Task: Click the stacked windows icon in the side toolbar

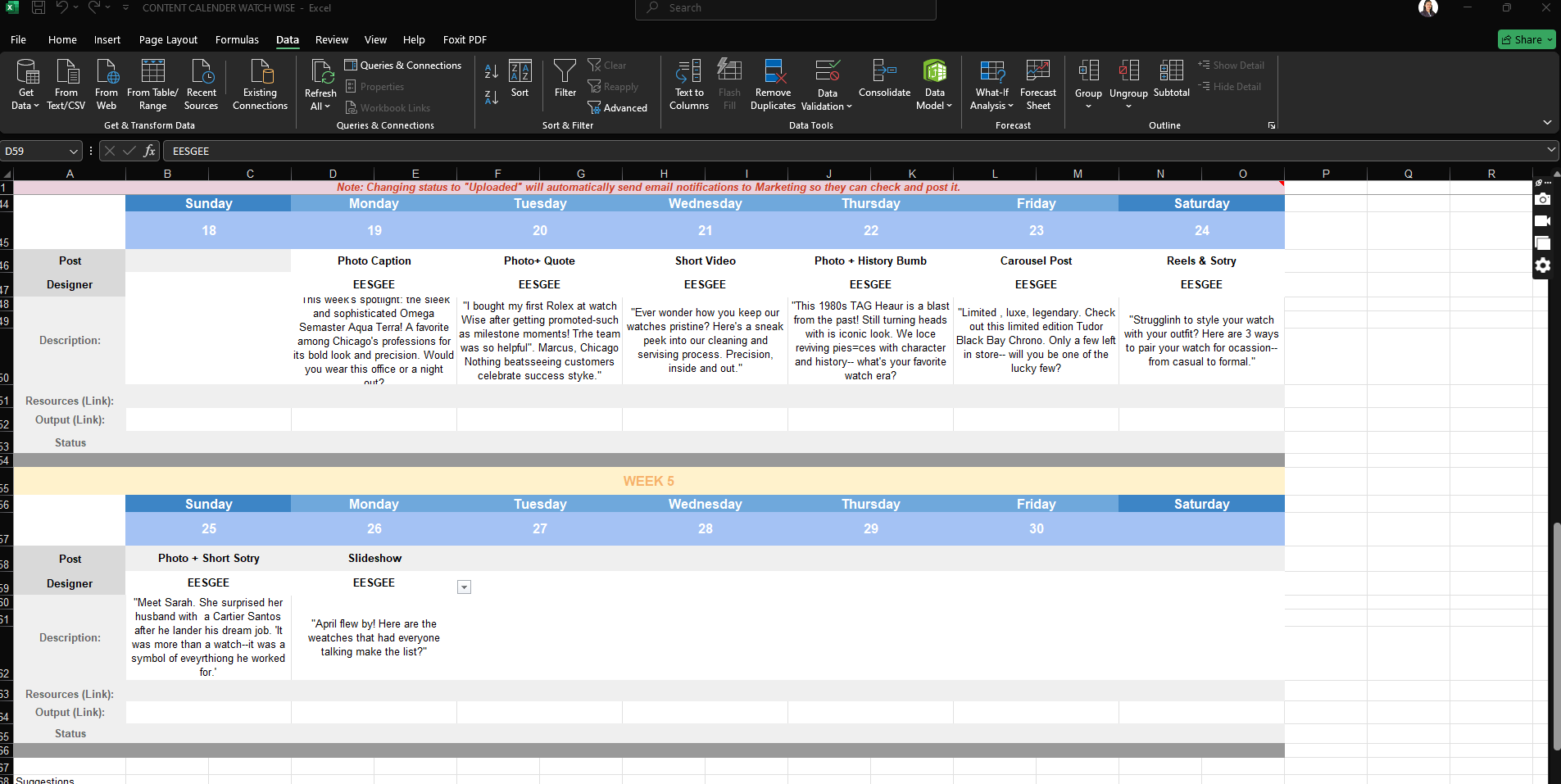Action: [1543, 243]
